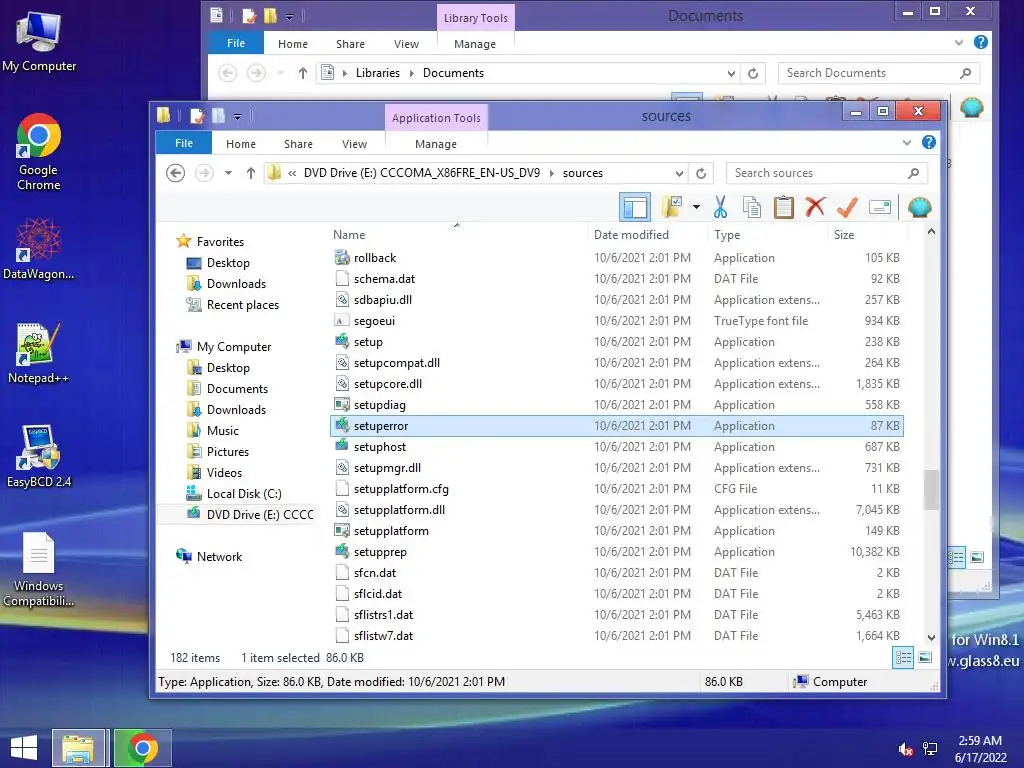Open the Notepad++ desktop shortcut

39,353
